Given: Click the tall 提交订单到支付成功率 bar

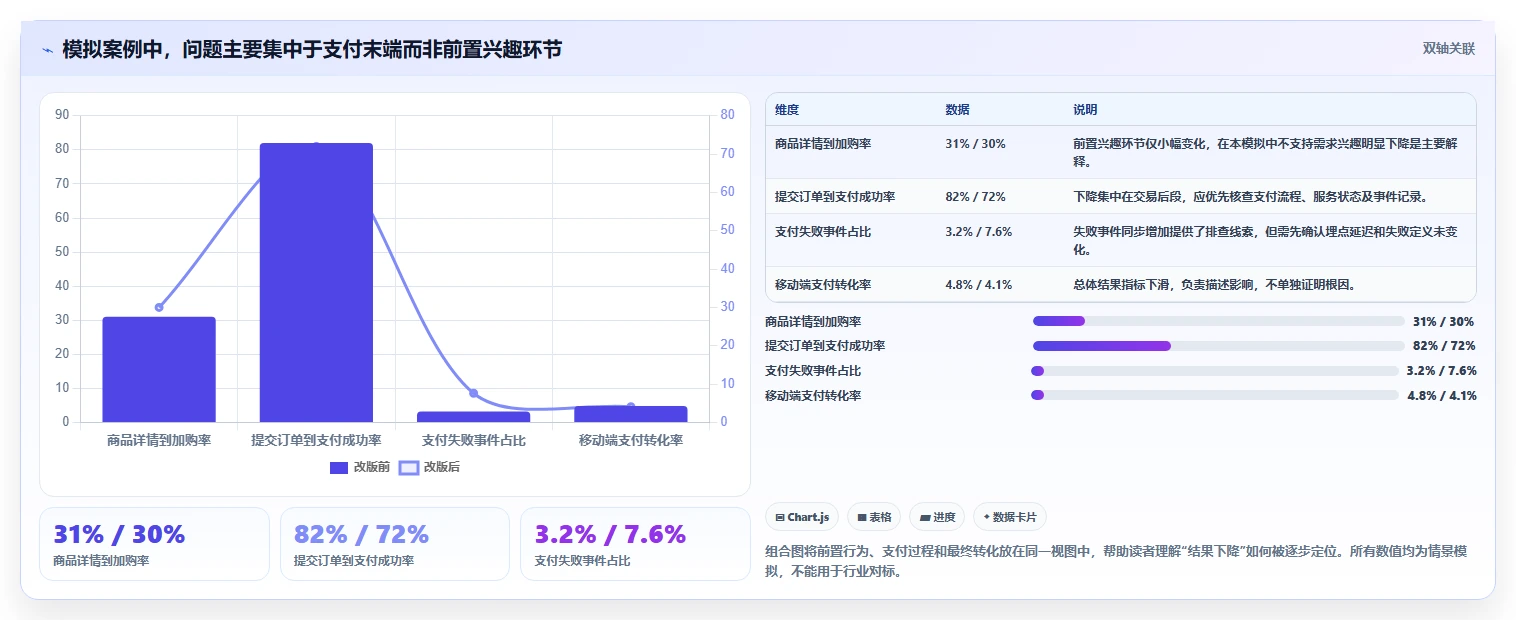Looking at the screenshot, I should (x=316, y=282).
